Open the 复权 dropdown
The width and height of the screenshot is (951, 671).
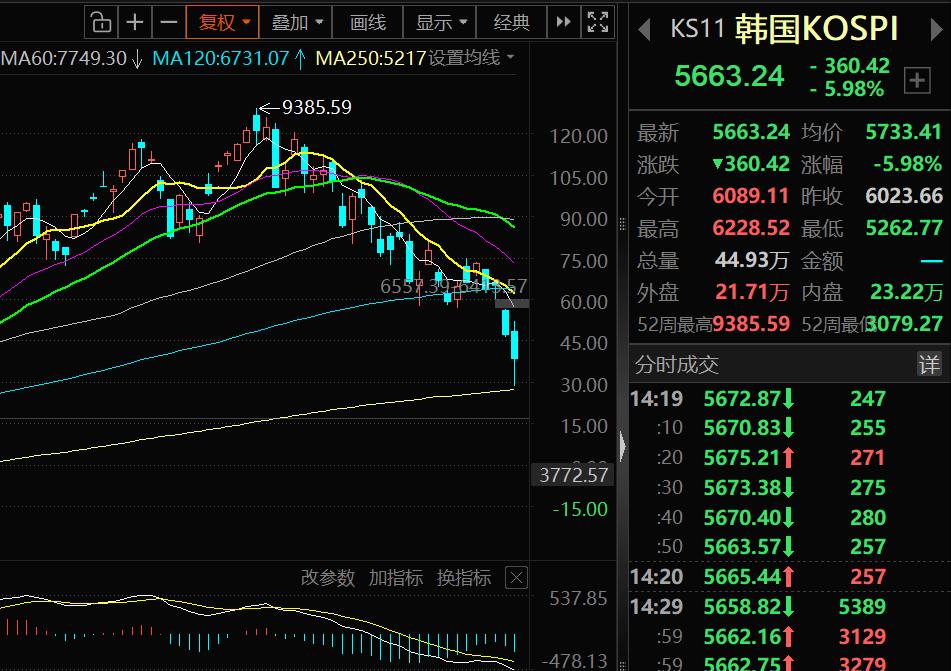(223, 22)
